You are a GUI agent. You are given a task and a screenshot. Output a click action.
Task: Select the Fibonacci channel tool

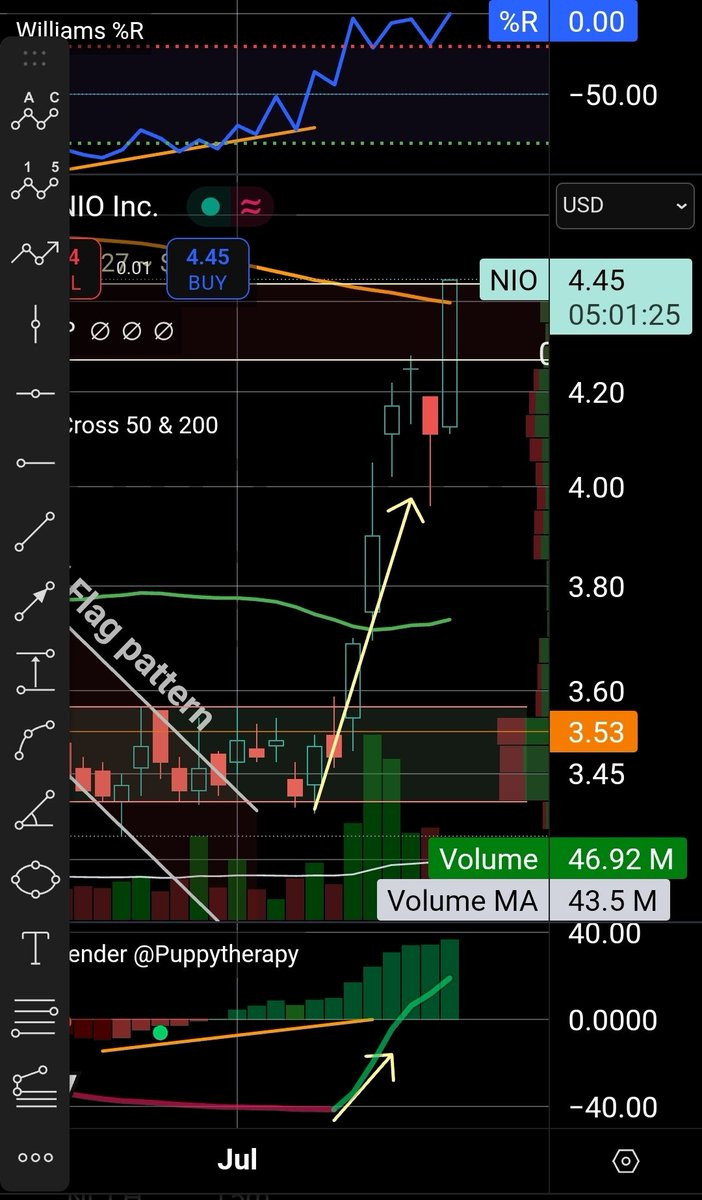click(35, 1087)
